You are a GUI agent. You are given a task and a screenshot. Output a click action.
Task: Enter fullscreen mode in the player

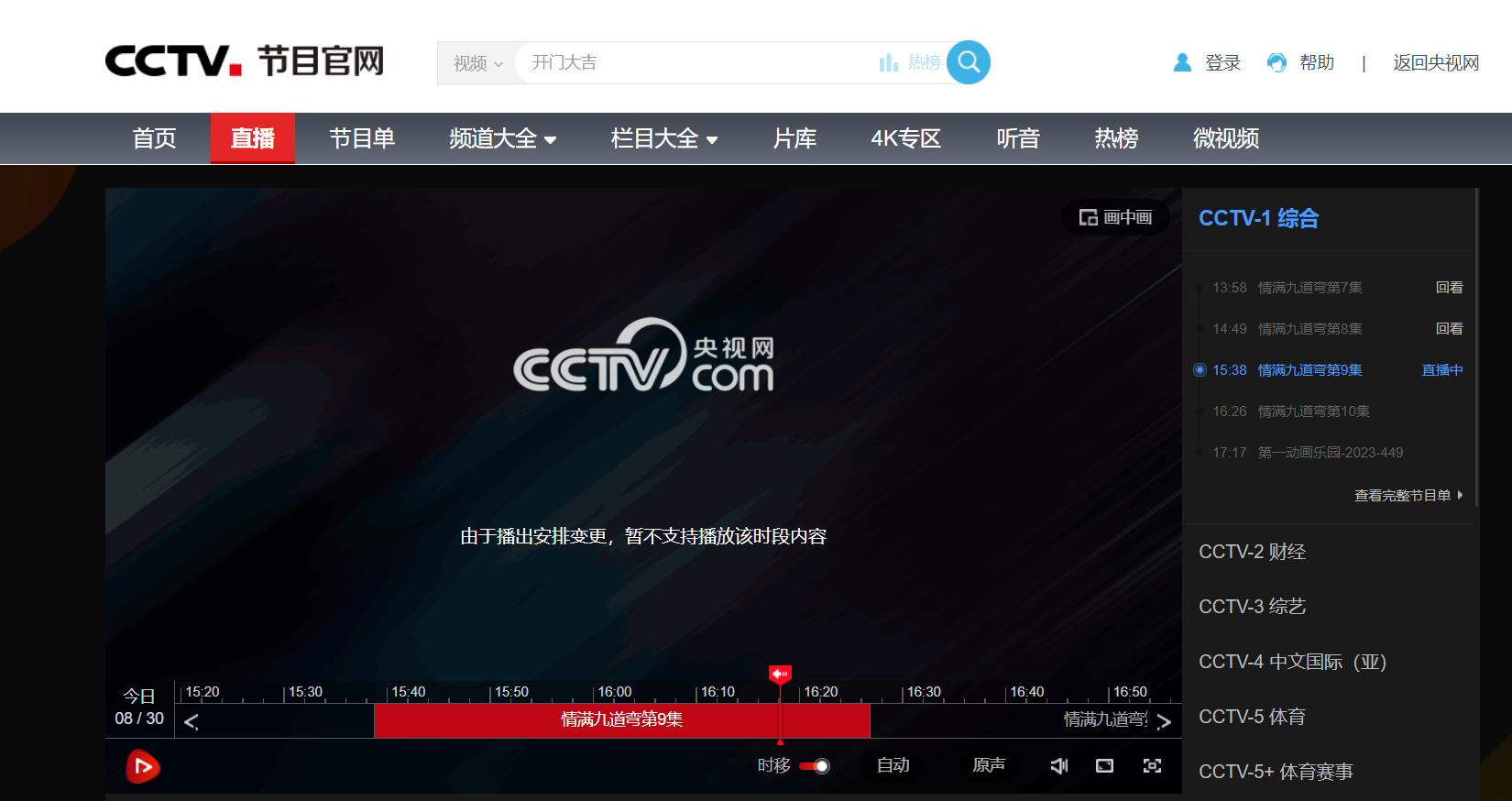coord(1152,765)
